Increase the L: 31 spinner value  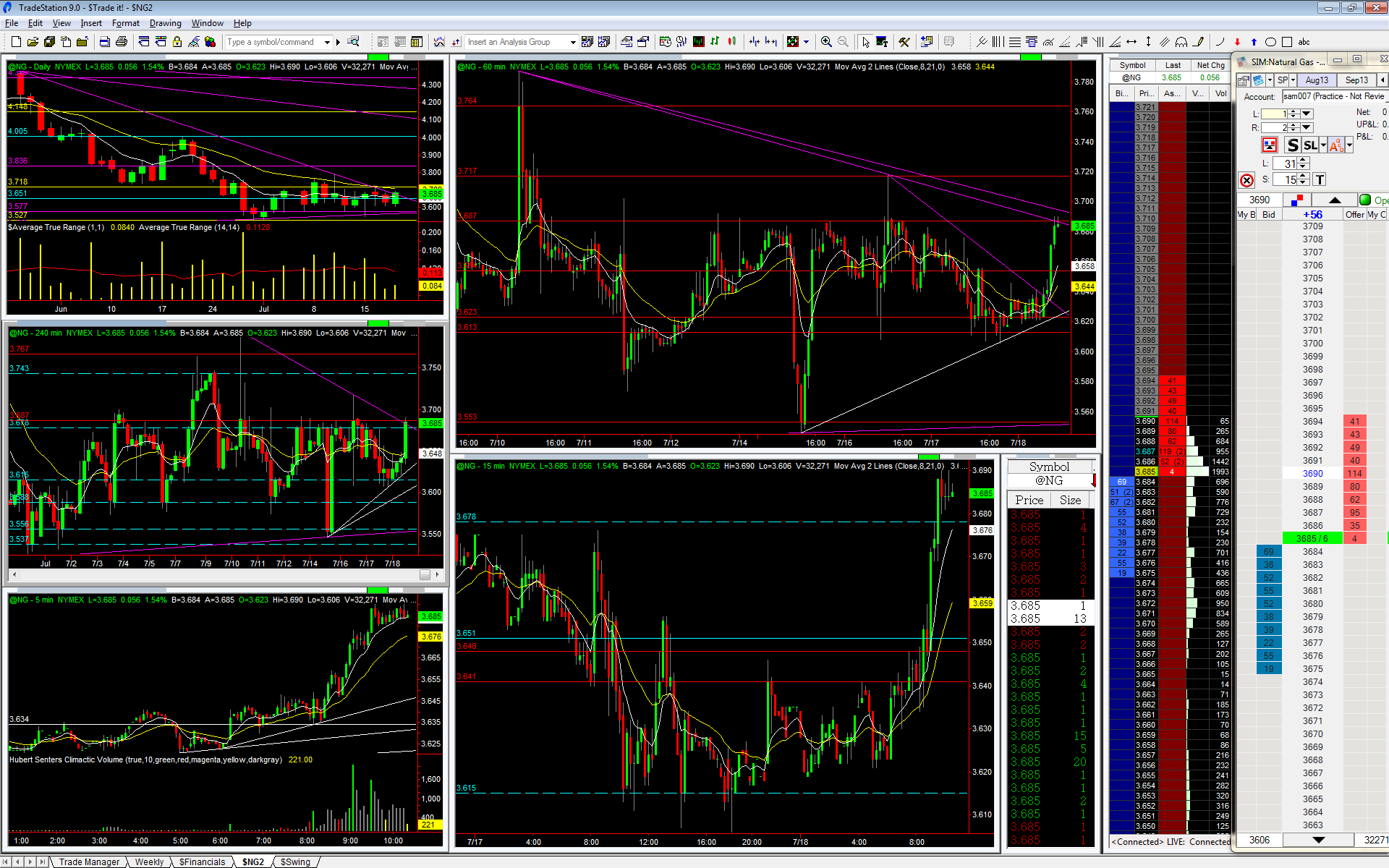(1304, 161)
